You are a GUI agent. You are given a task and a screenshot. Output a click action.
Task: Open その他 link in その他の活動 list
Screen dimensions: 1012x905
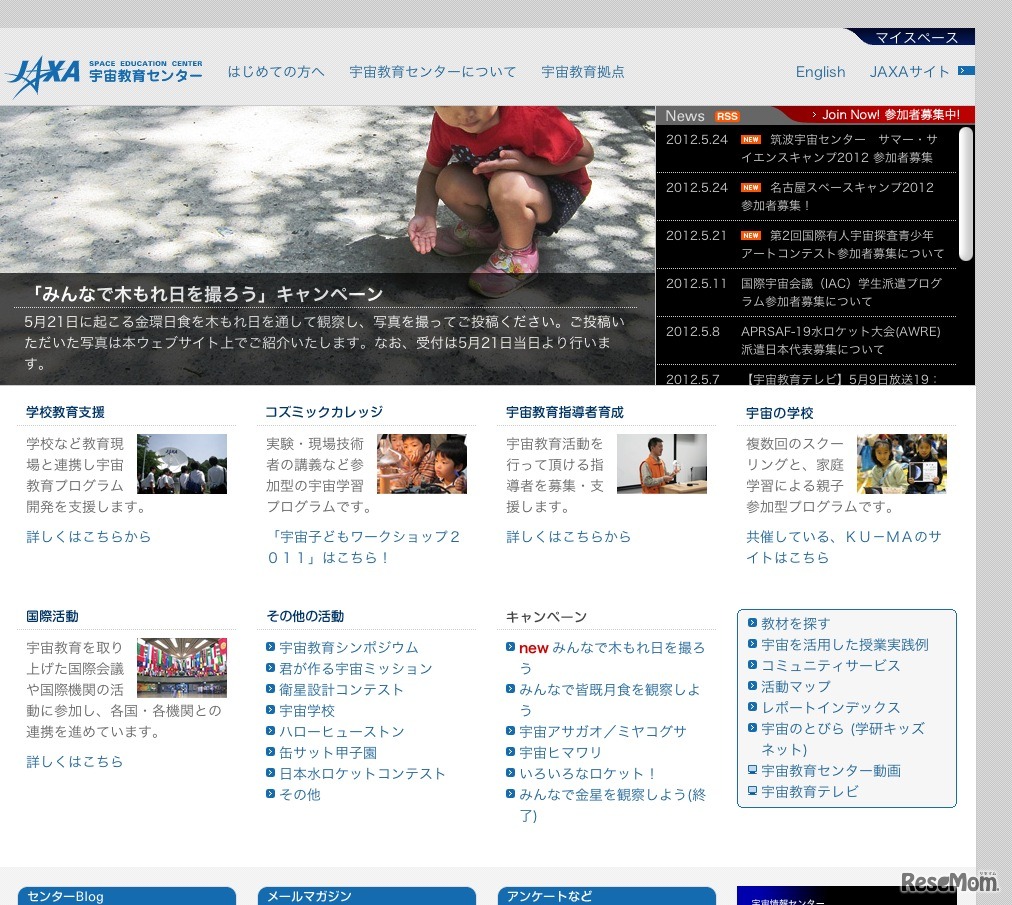(300, 794)
